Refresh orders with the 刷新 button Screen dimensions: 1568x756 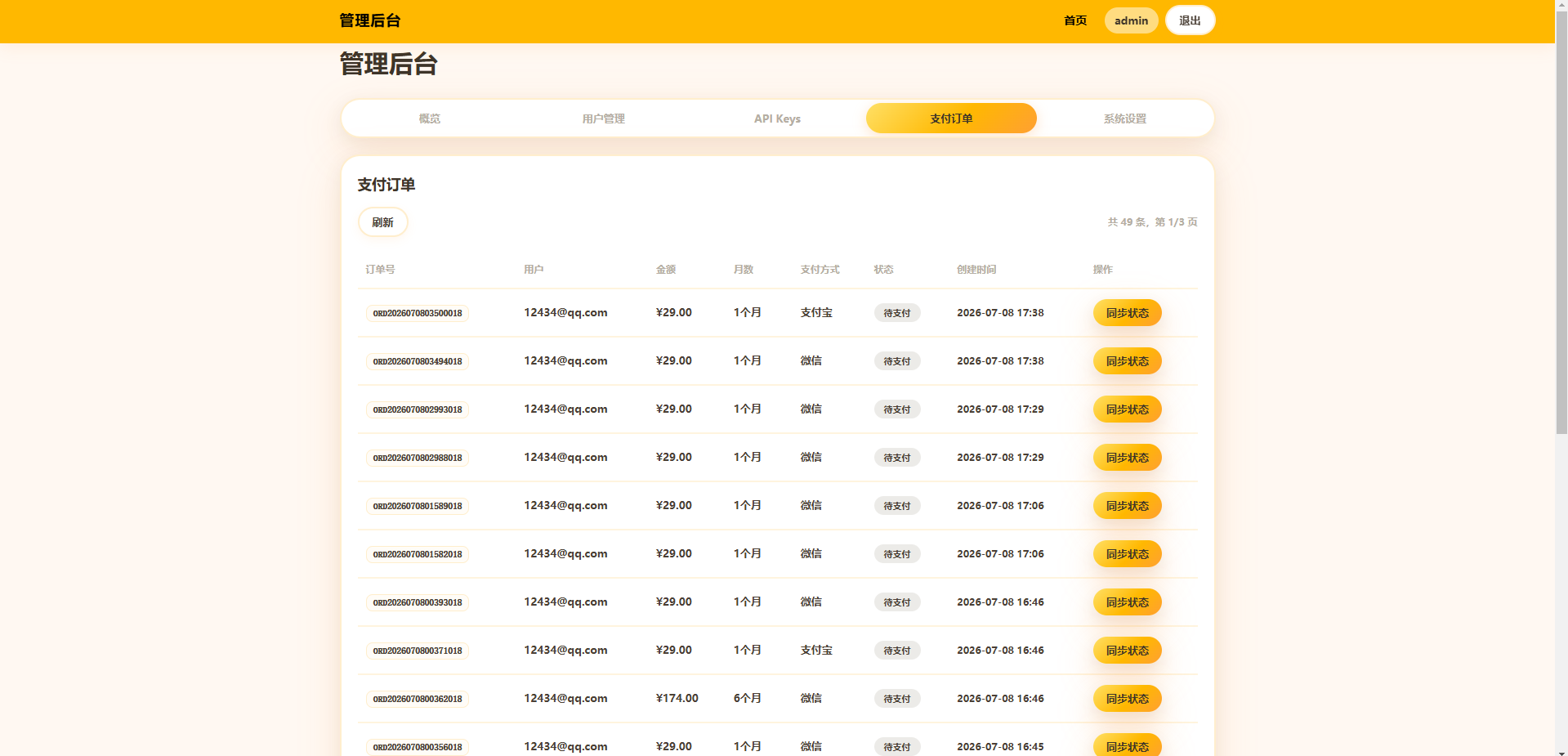point(382,222)
